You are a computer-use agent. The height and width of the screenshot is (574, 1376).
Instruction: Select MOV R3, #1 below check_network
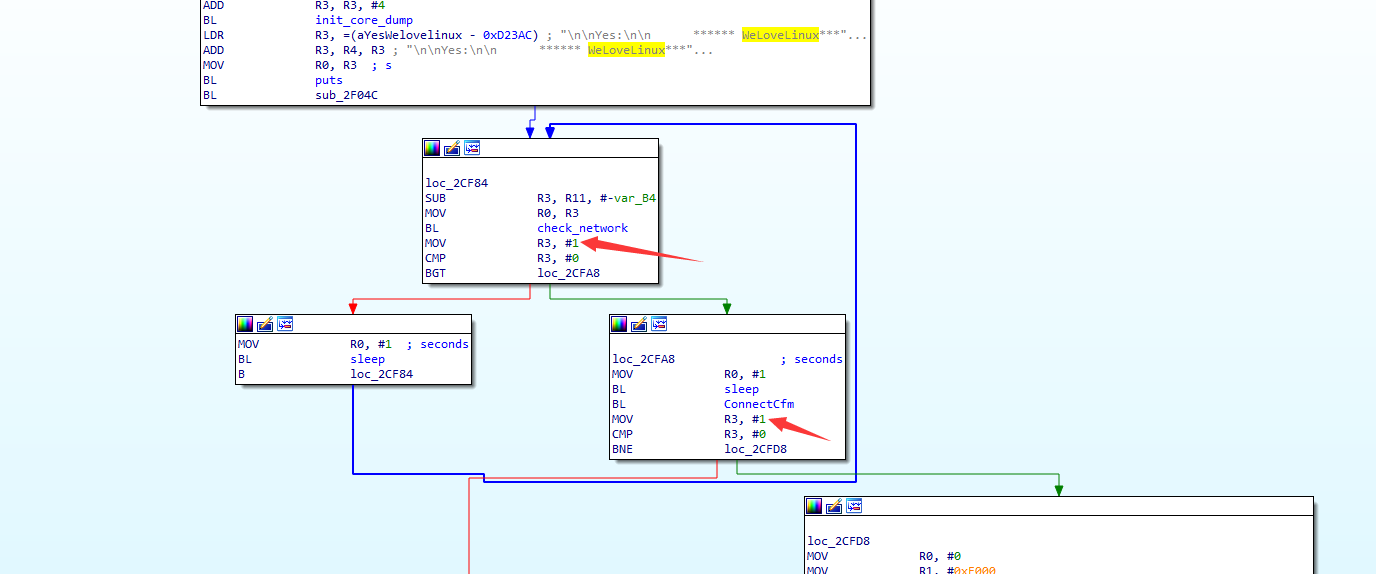(502, 243)
